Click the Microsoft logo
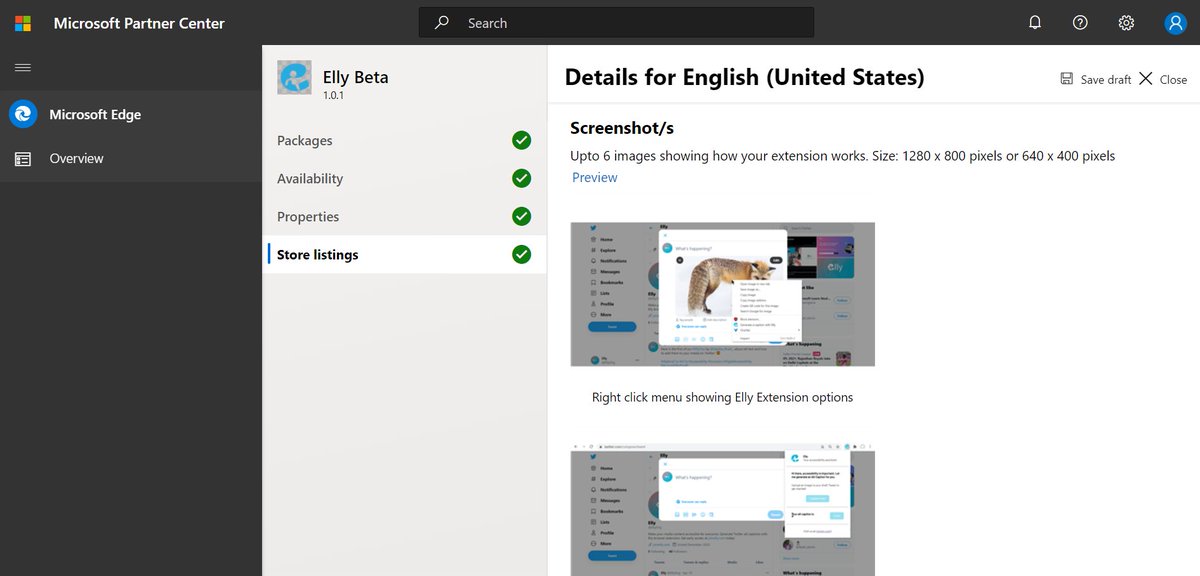The height and width of the screenshot is (576, 1200). click(x=22, y=22)
